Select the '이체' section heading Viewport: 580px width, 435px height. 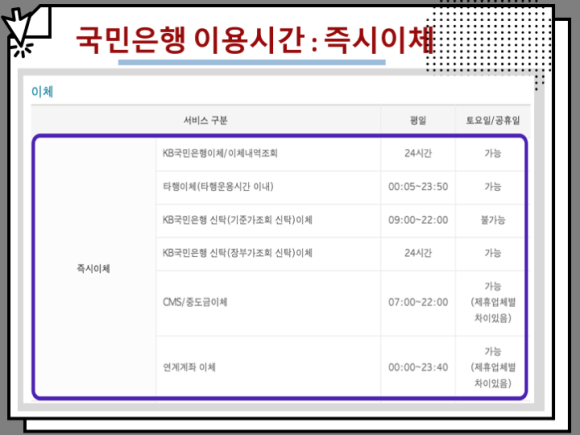pos(42,91)
